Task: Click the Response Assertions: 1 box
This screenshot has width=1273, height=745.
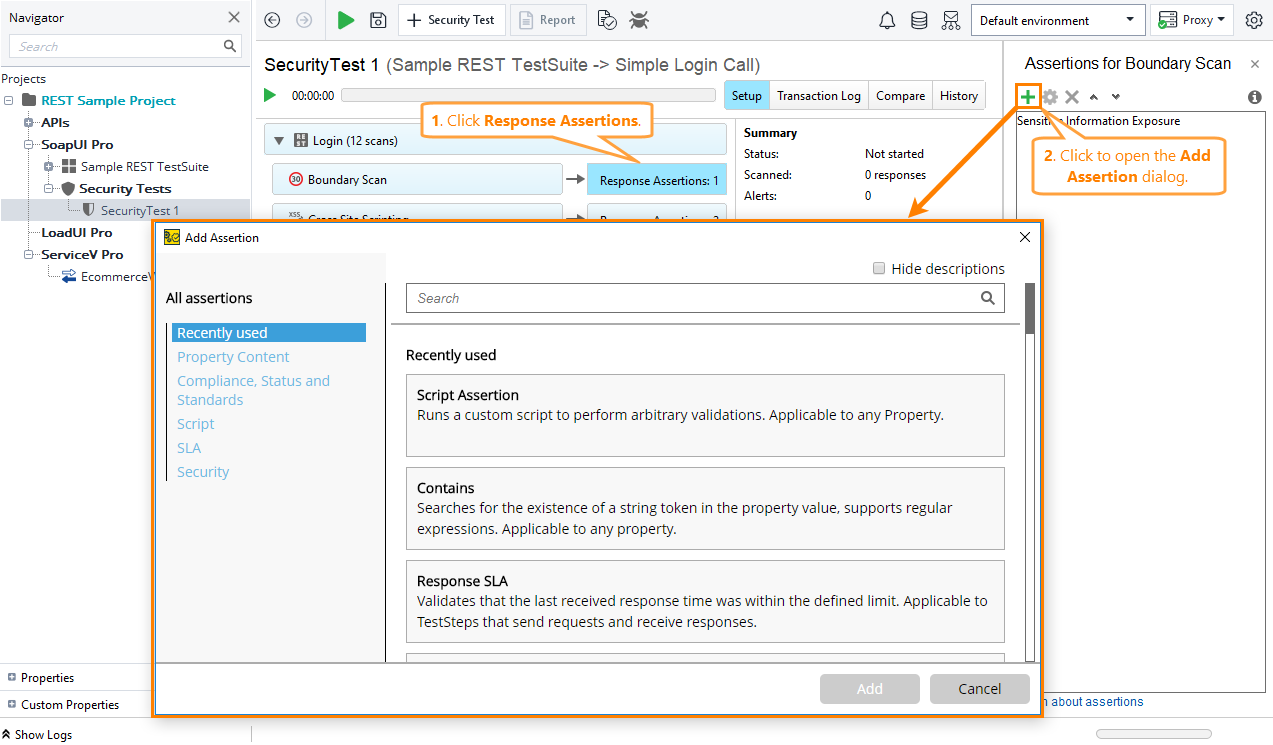Action: point(657,180)
